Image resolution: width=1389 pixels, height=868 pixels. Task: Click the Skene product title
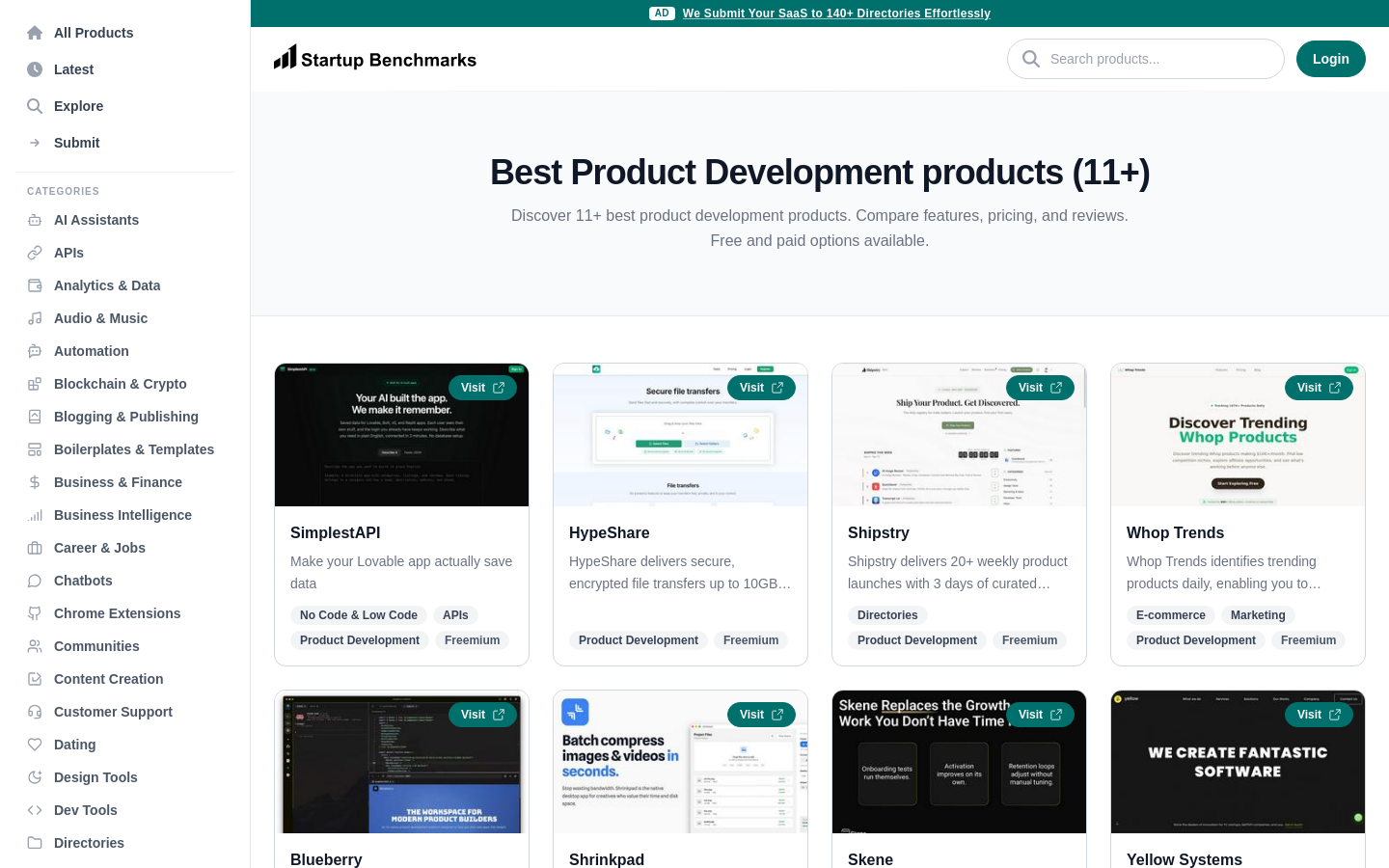pos(870,859)
